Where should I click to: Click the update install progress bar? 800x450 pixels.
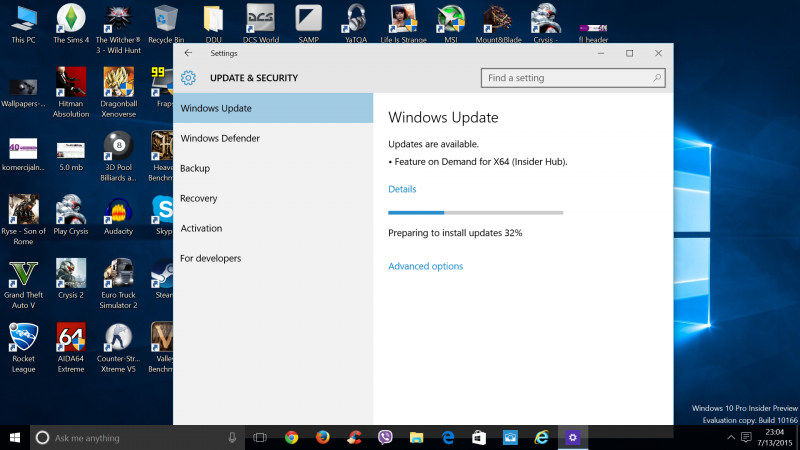(x=476, y=212)
